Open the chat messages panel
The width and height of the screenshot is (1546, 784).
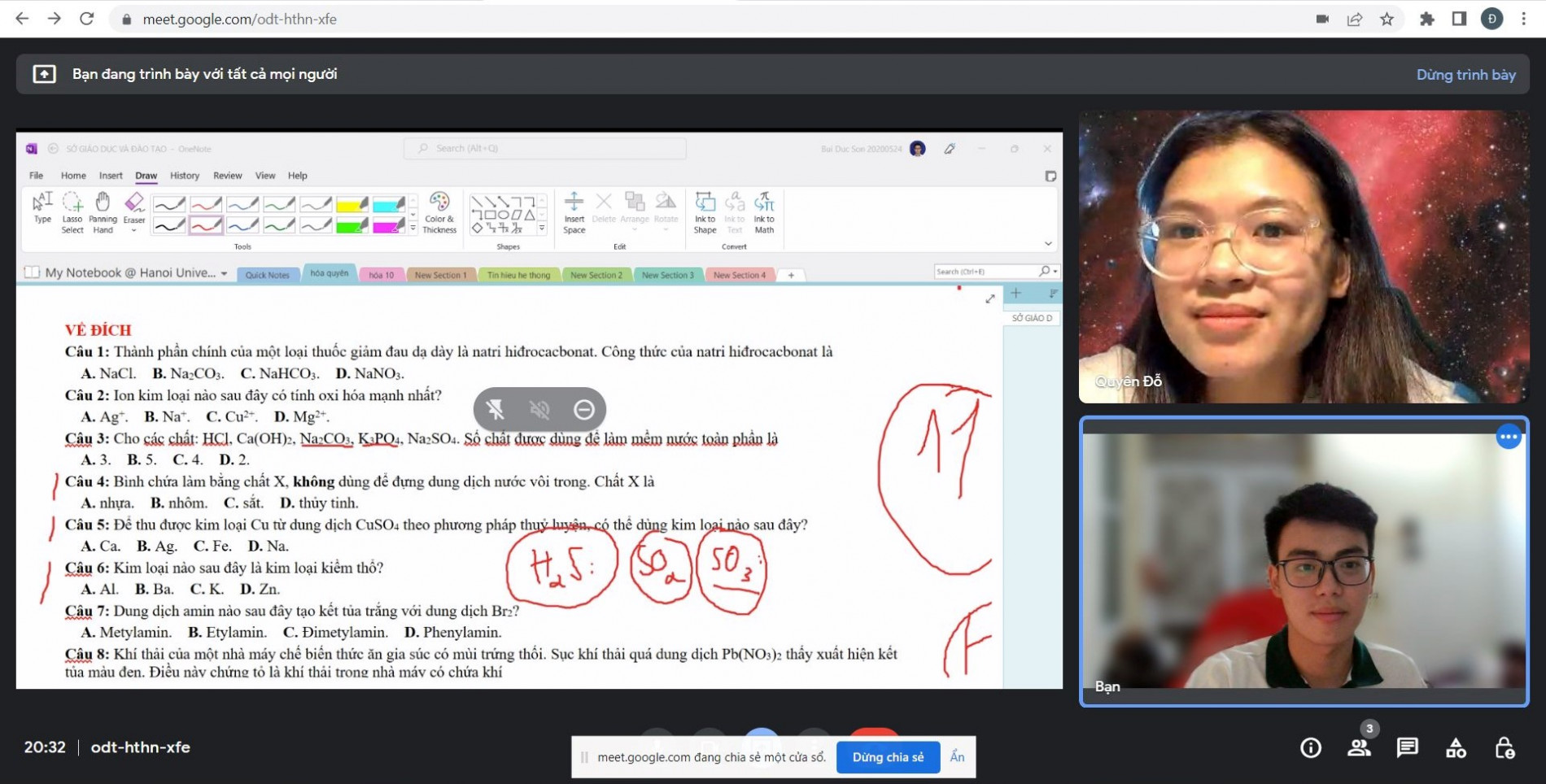[1407, 747]
